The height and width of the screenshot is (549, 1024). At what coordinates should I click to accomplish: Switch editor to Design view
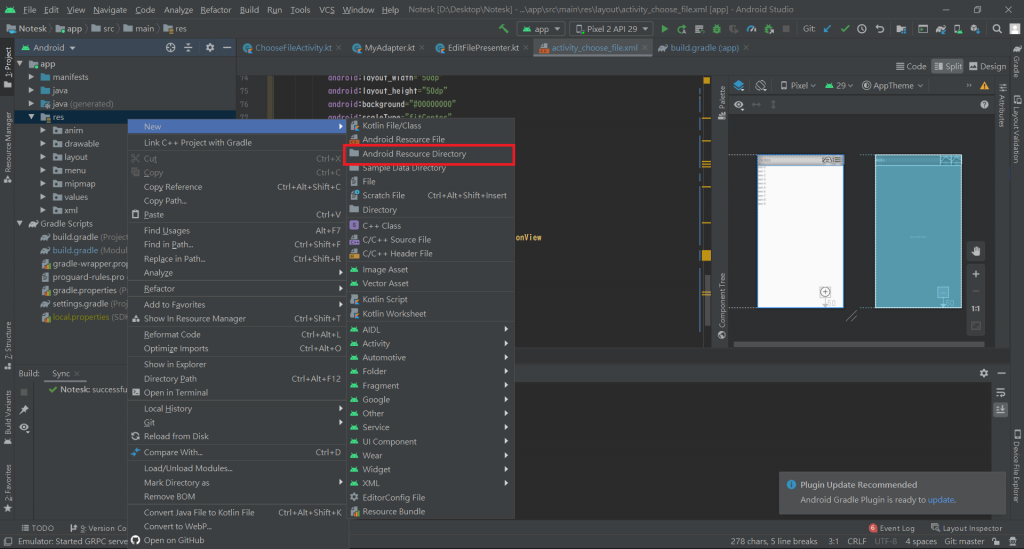point(987,66)
